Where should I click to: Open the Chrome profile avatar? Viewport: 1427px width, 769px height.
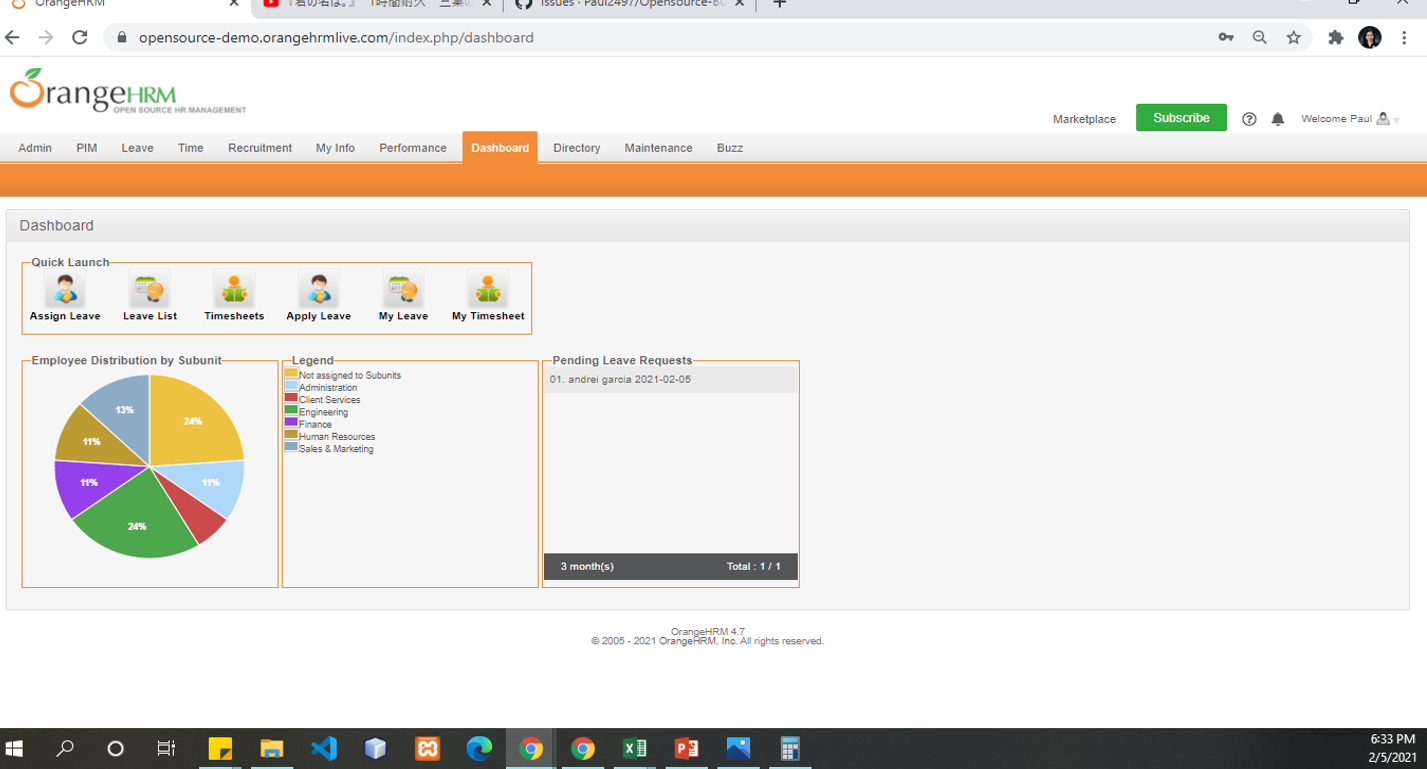pyautogui.click(x=1370, y=37)
